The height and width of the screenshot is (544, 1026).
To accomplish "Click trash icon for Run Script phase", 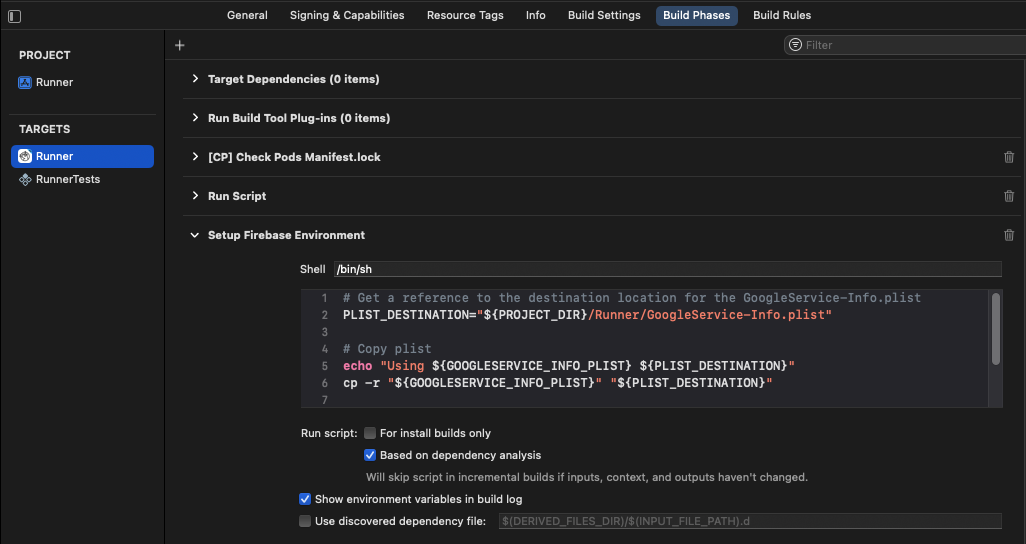I will [1008, 196].
